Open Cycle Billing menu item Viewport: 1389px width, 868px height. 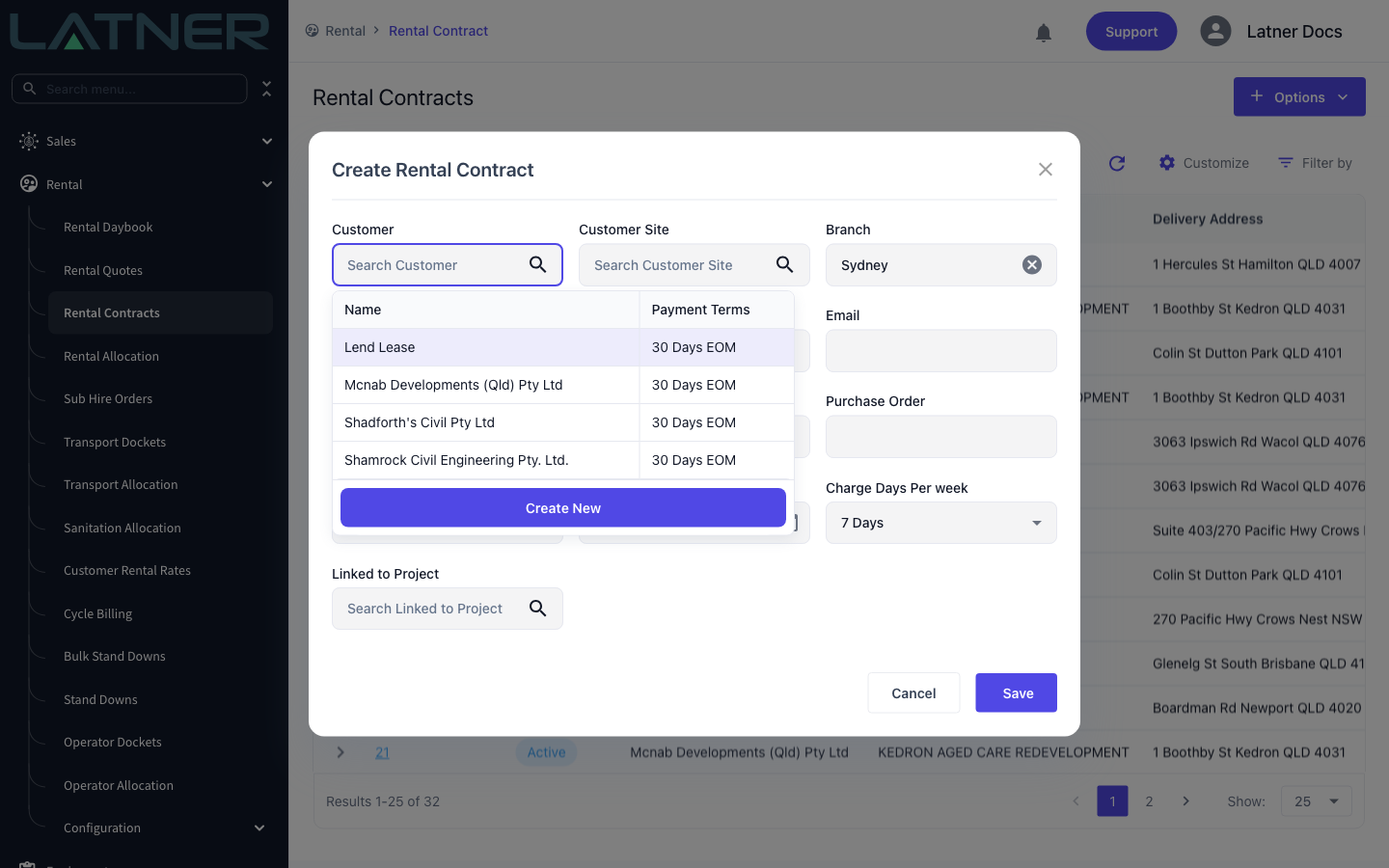pos(97,614)
